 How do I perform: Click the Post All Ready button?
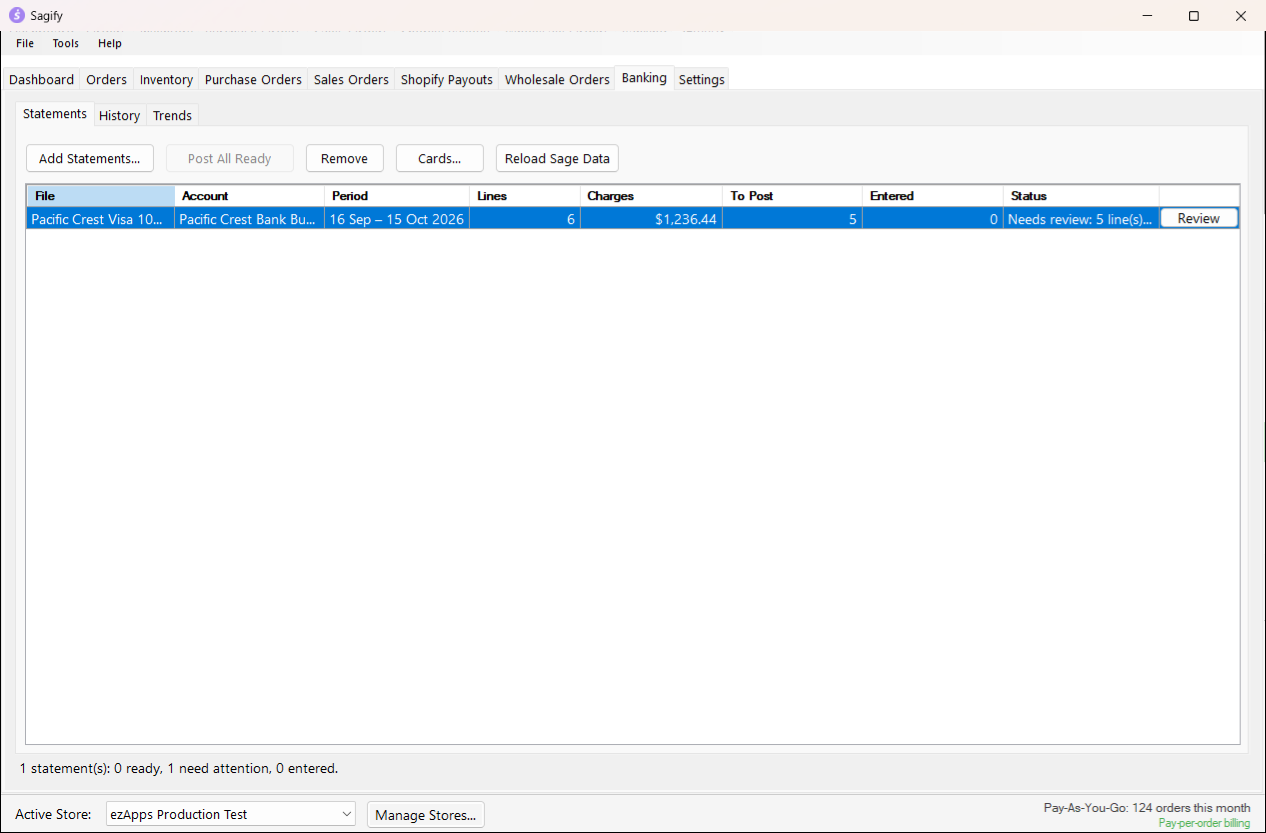[x=230, y=158]
